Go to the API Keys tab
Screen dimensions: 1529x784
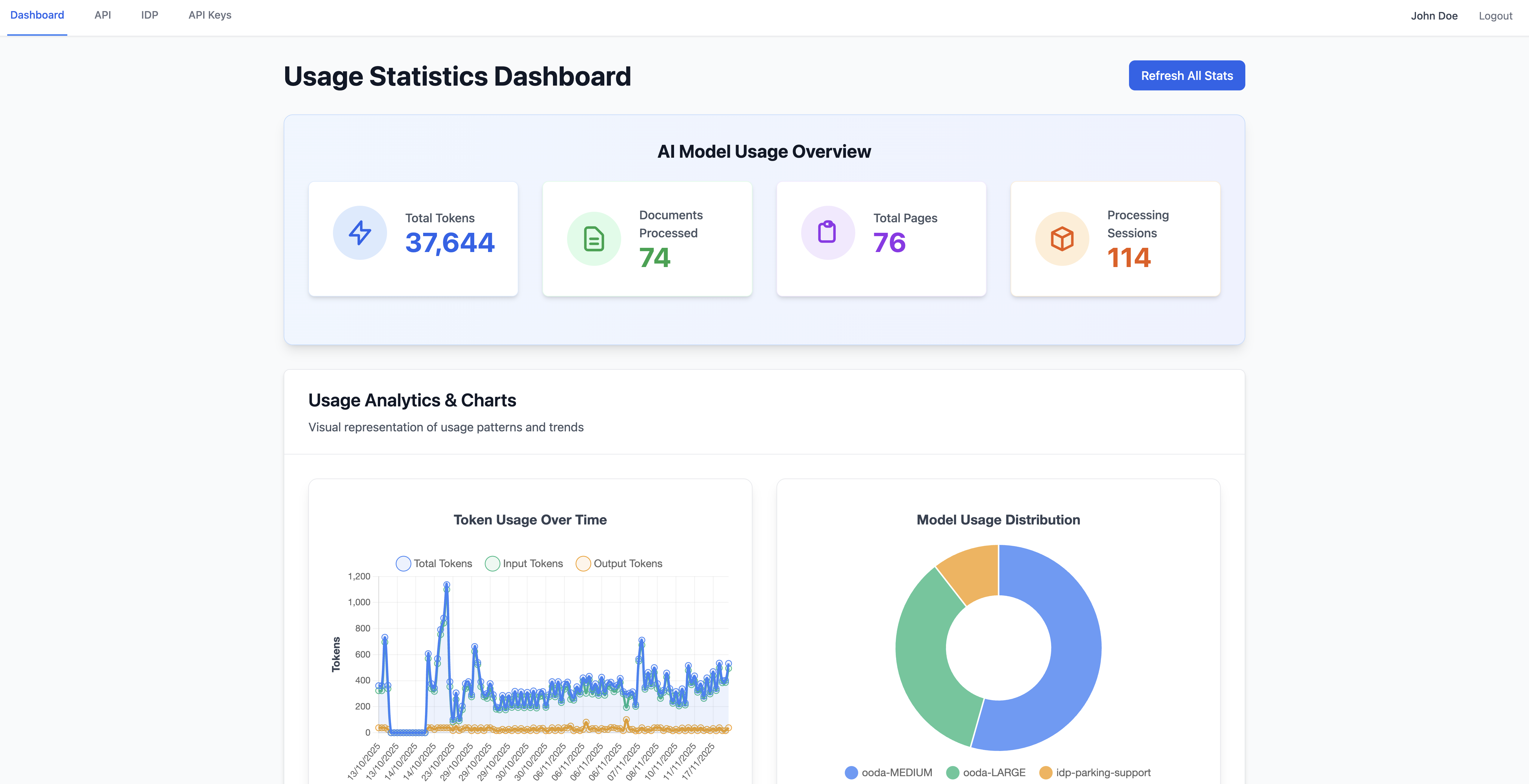[x=209, y=15]
